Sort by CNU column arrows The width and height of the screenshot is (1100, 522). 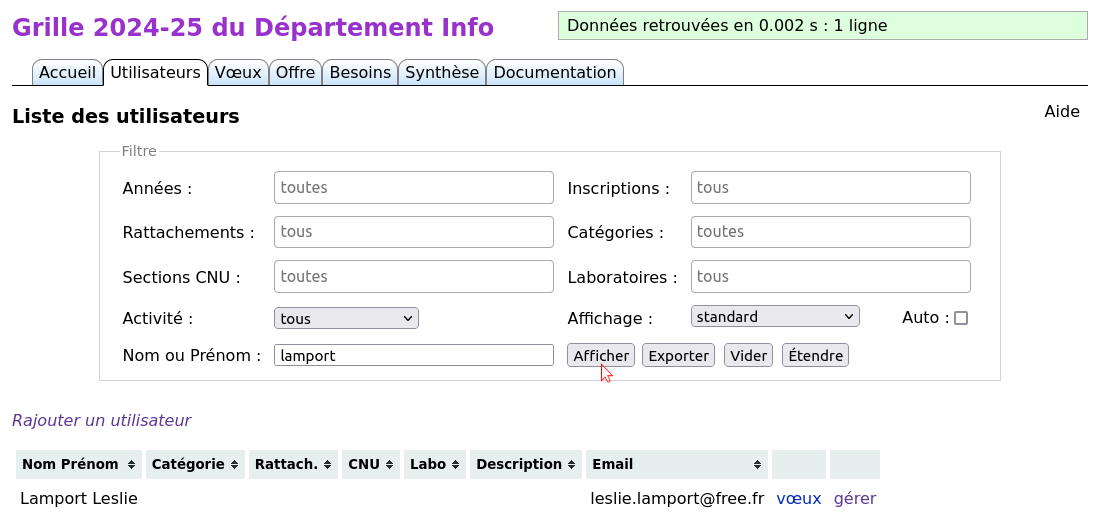[x=389, y=464]
